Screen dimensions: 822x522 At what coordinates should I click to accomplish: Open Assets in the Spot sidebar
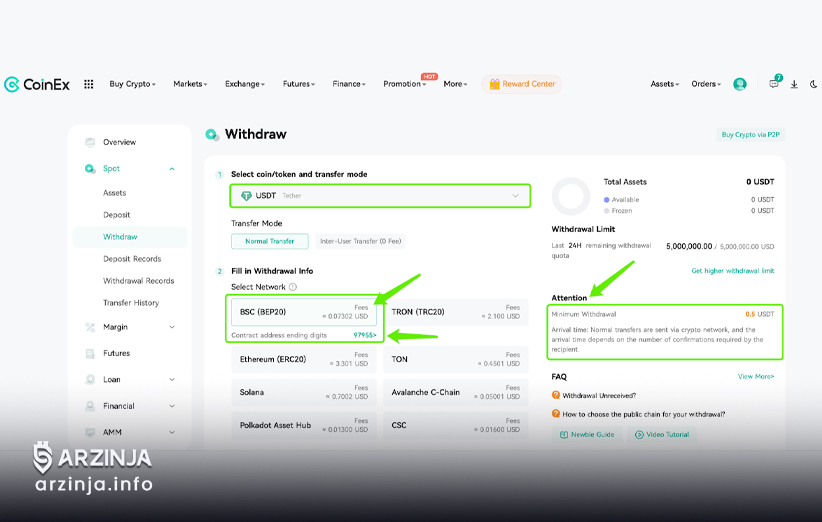[115, 193]
